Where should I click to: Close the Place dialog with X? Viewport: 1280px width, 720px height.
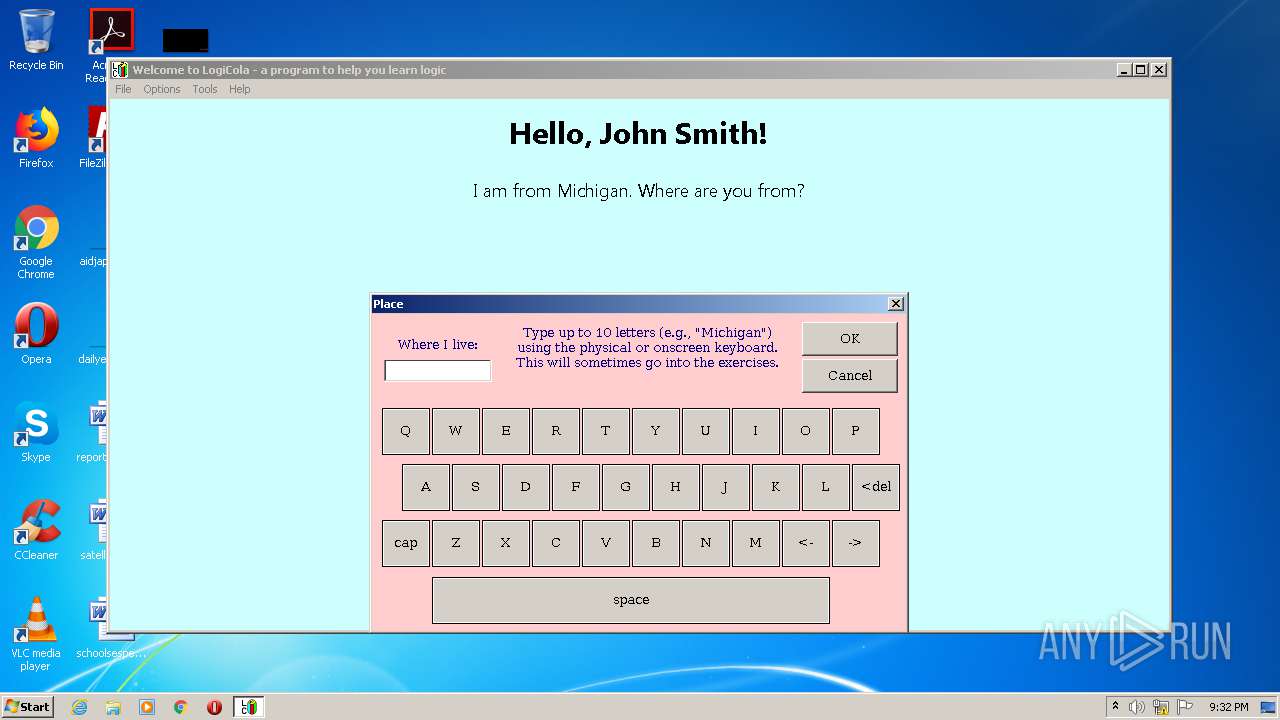pyautogui.click(x=896, y=304)
